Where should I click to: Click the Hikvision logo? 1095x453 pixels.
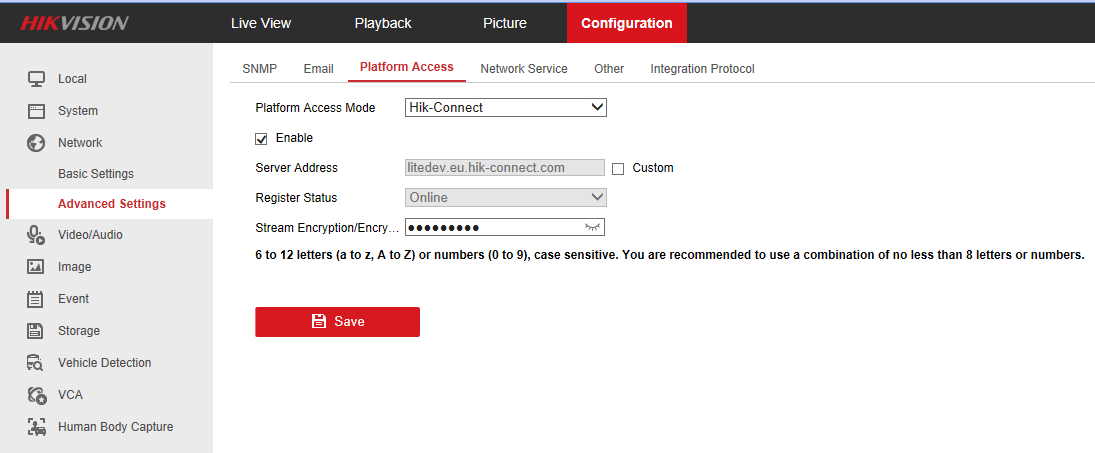pyautogui.click(x=75, y=23)
